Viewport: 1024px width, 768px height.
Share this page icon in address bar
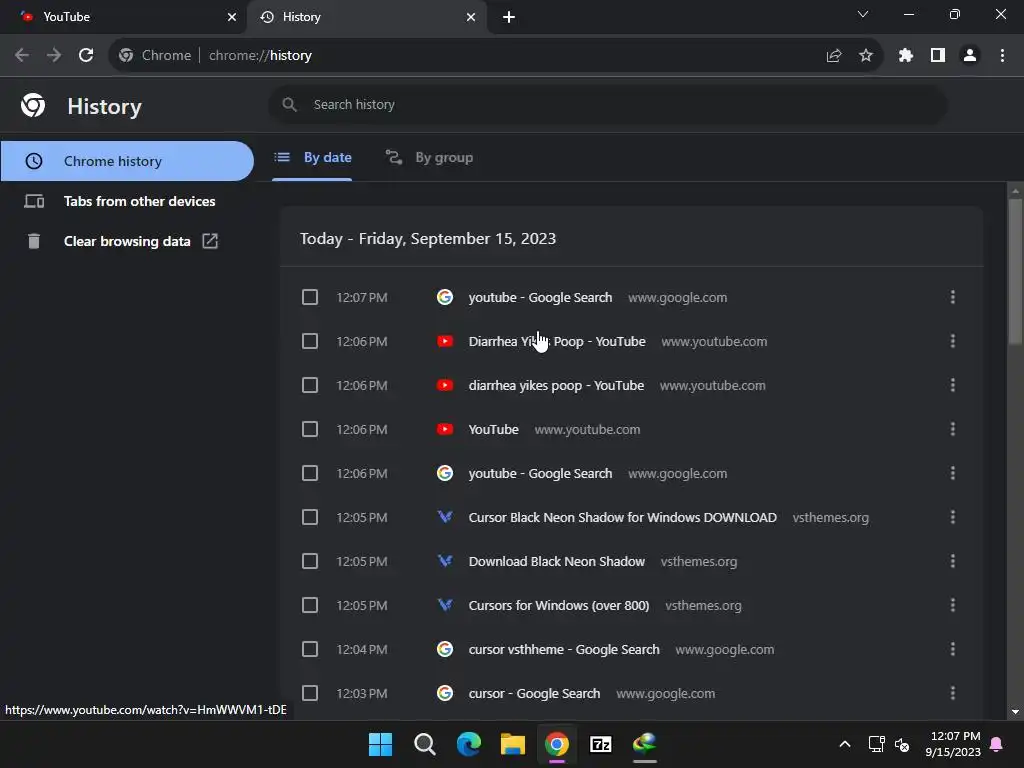[x=834, y=56]
